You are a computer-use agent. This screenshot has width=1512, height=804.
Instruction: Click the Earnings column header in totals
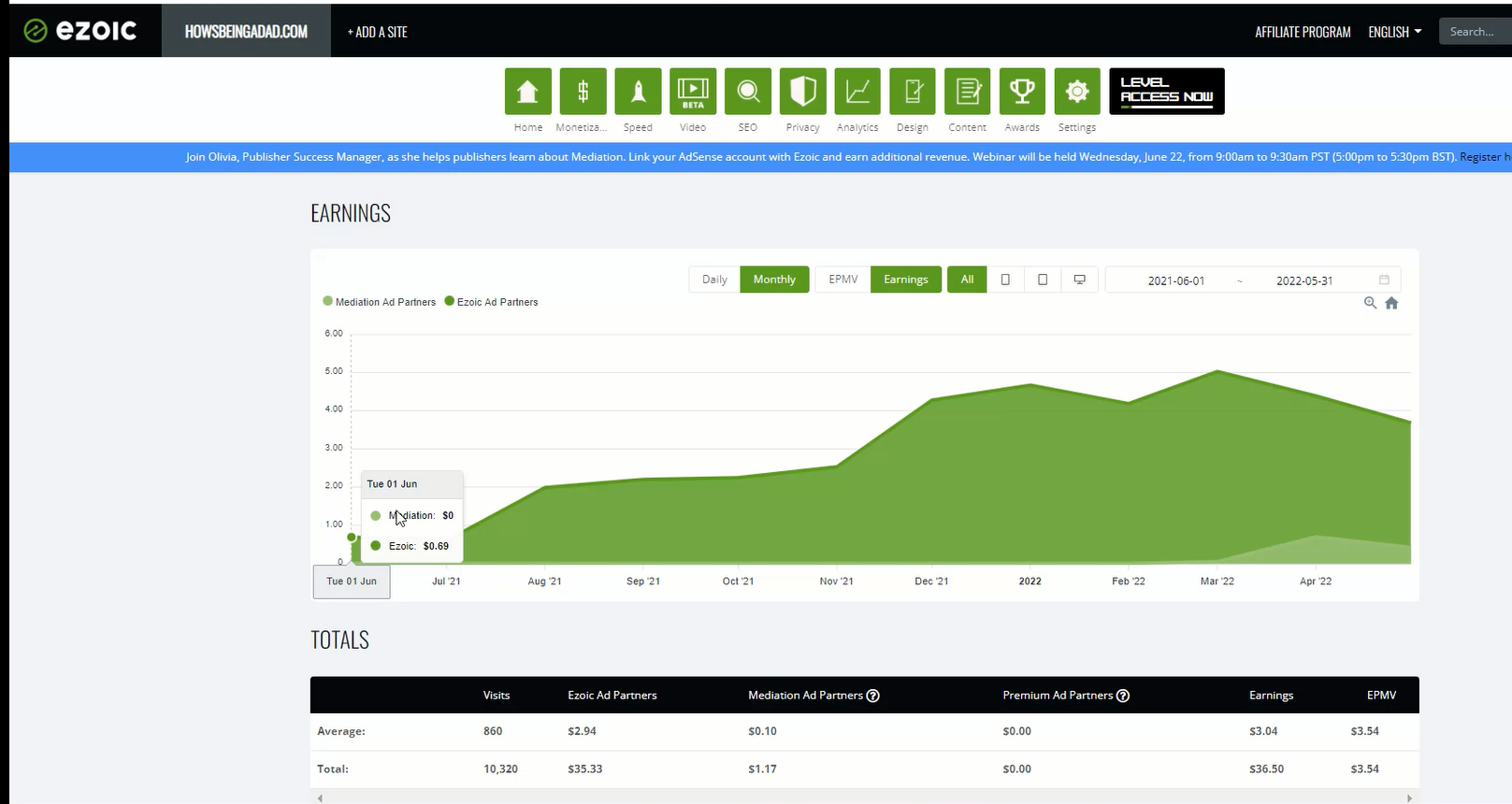click(1271, 696)
